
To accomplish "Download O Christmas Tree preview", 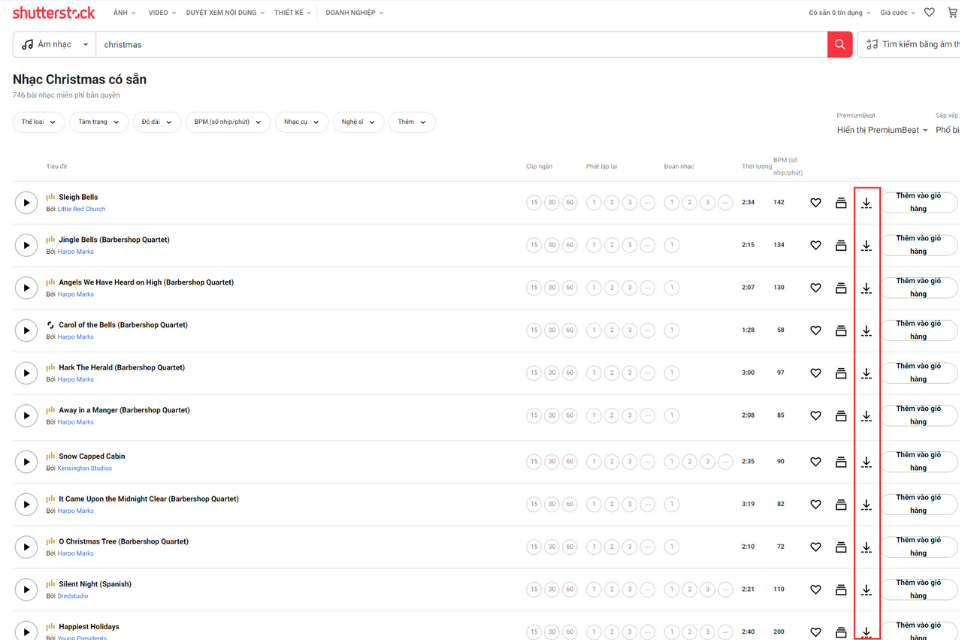I will (866, 547).
